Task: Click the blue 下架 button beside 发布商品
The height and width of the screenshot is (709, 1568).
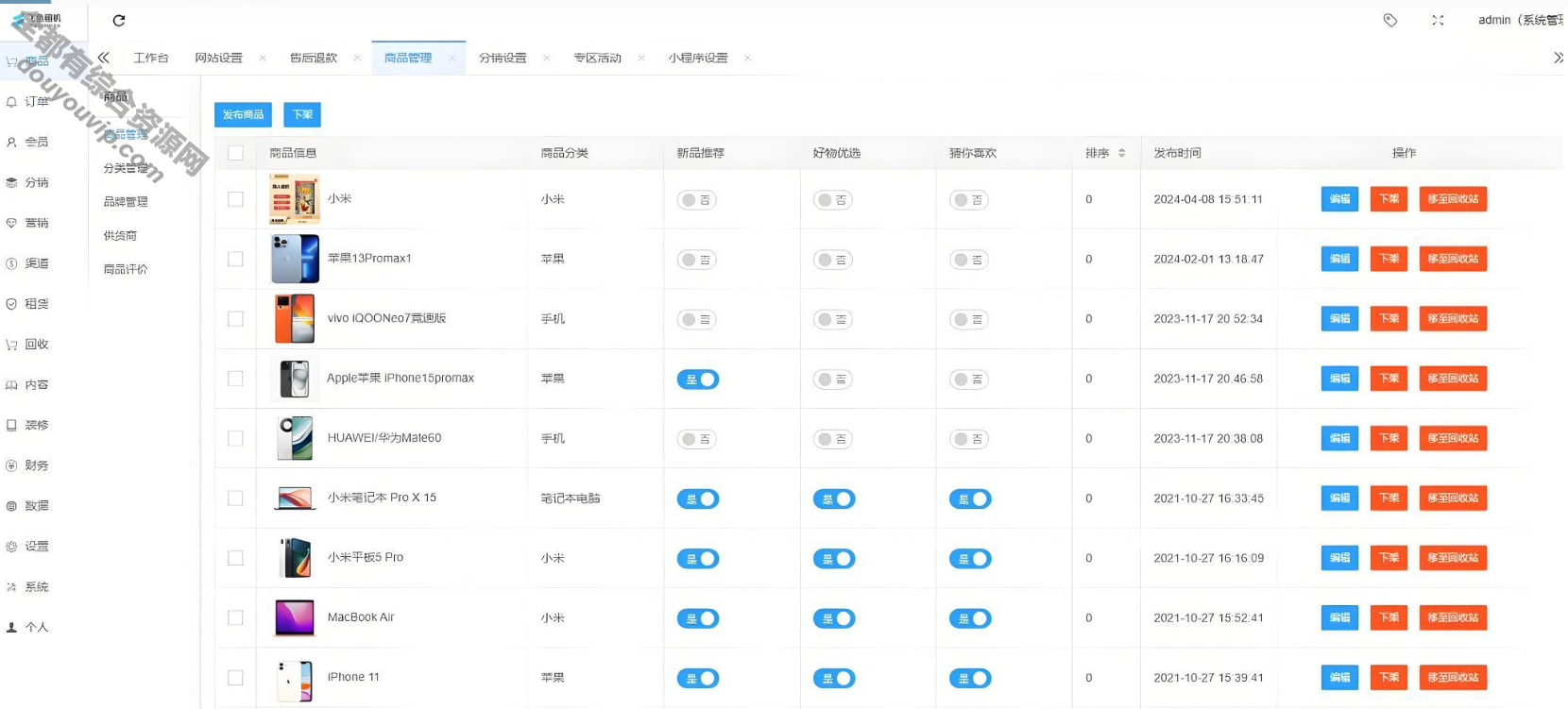Action: (302, 114)
